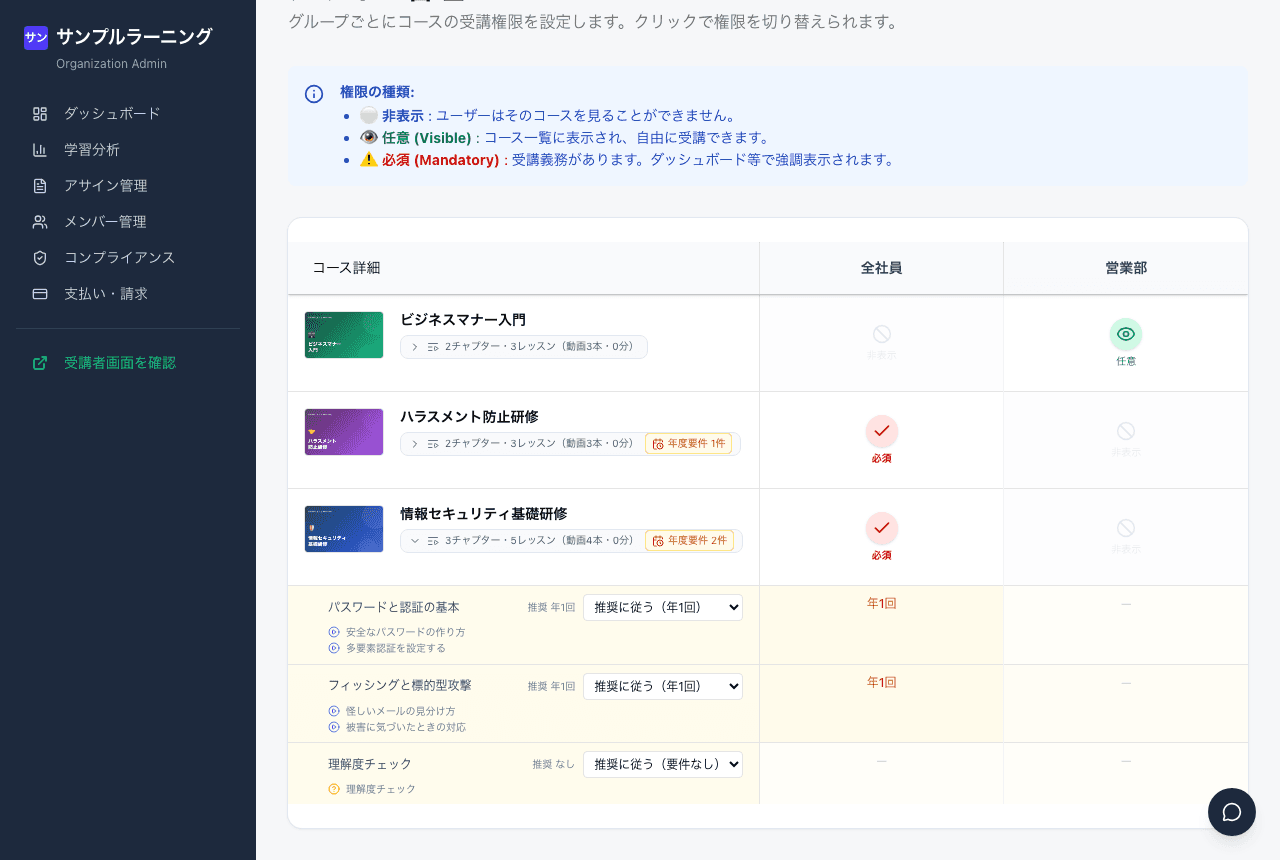
Task: Click the question icon beside 理解度チェック lesson
Action: (334, 789)
